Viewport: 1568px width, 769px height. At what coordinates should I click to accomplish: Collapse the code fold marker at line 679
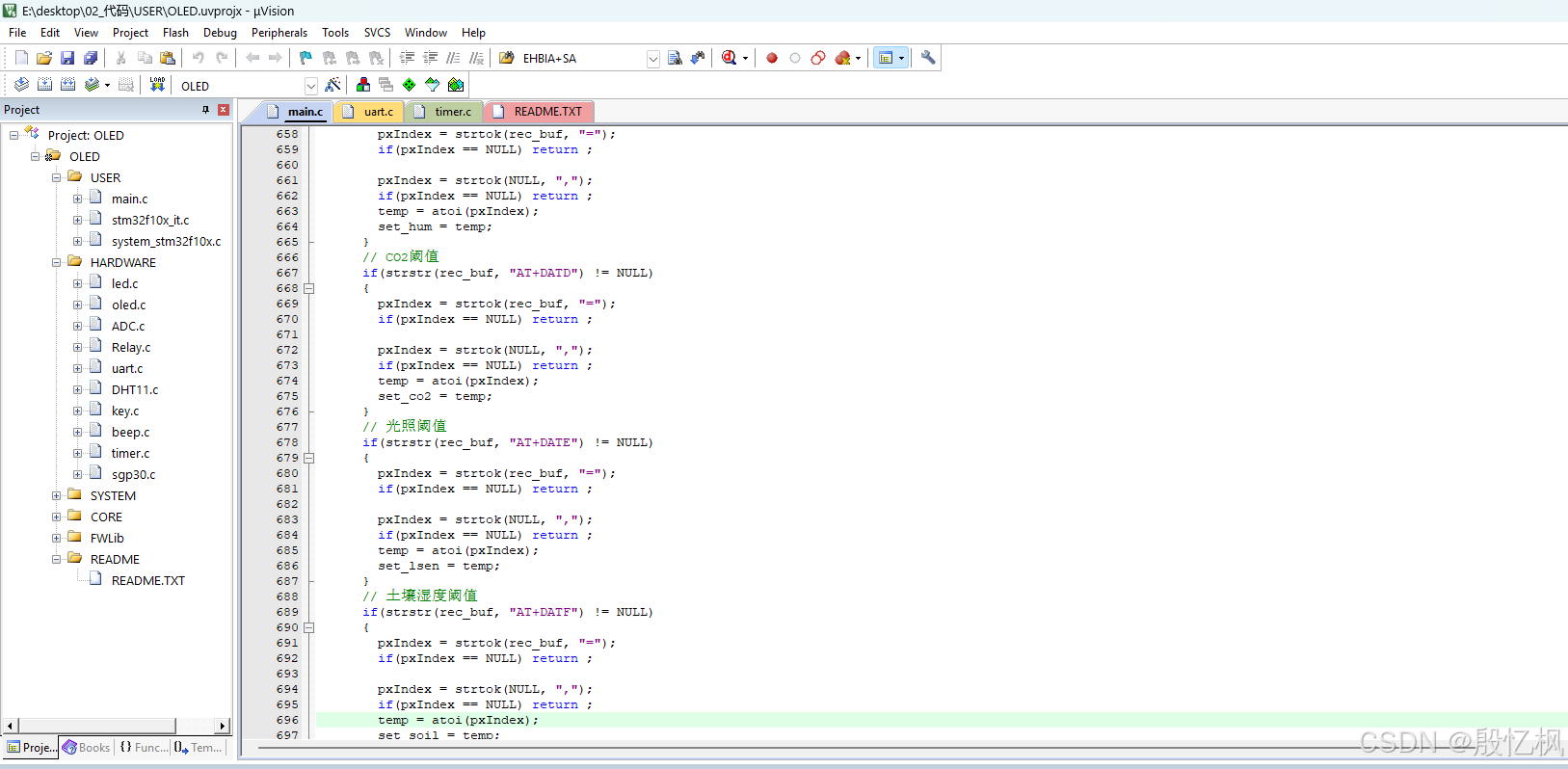click(309, 458)
